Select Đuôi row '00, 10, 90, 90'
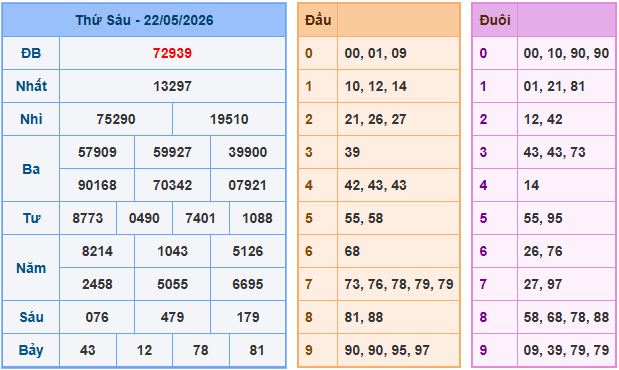The image size is (619, 370). [566, 53]
